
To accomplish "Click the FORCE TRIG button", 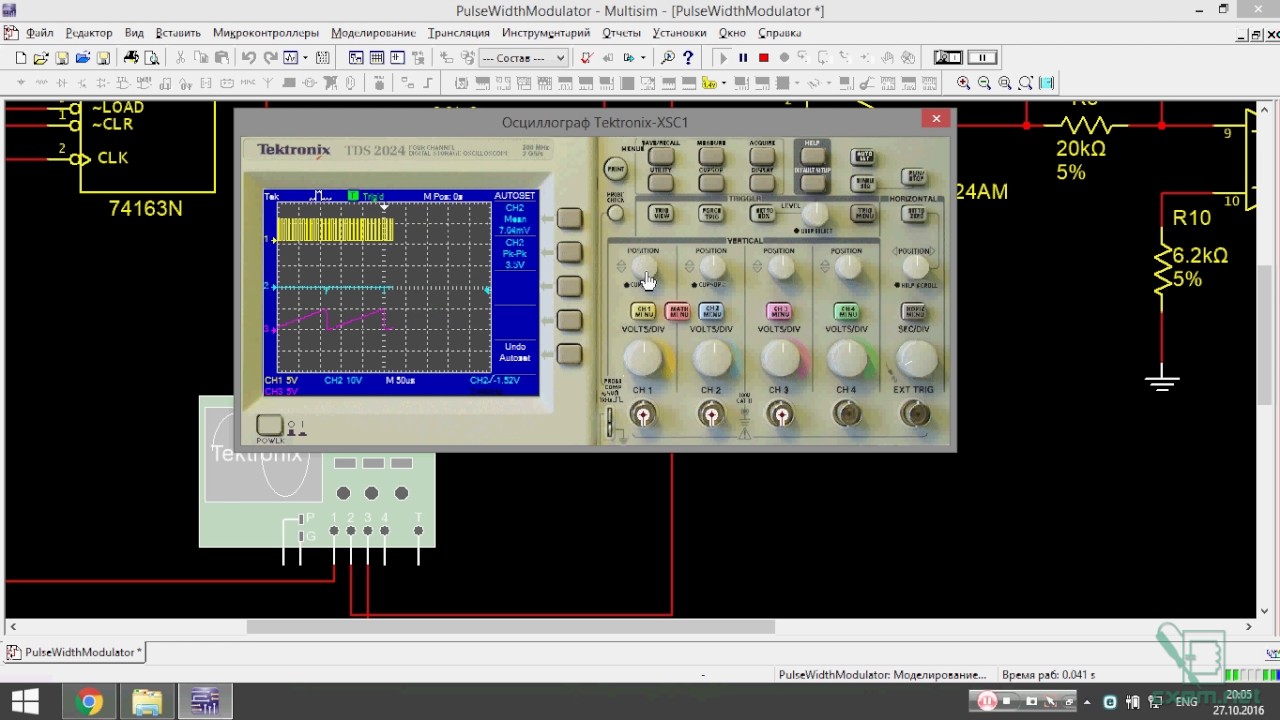I will point(711,213).
